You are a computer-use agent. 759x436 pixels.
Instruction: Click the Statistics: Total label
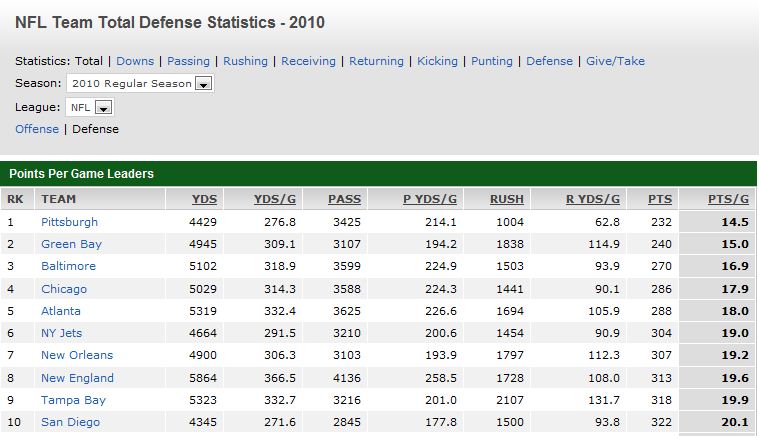pyautogui.click(x=59, y=61)
